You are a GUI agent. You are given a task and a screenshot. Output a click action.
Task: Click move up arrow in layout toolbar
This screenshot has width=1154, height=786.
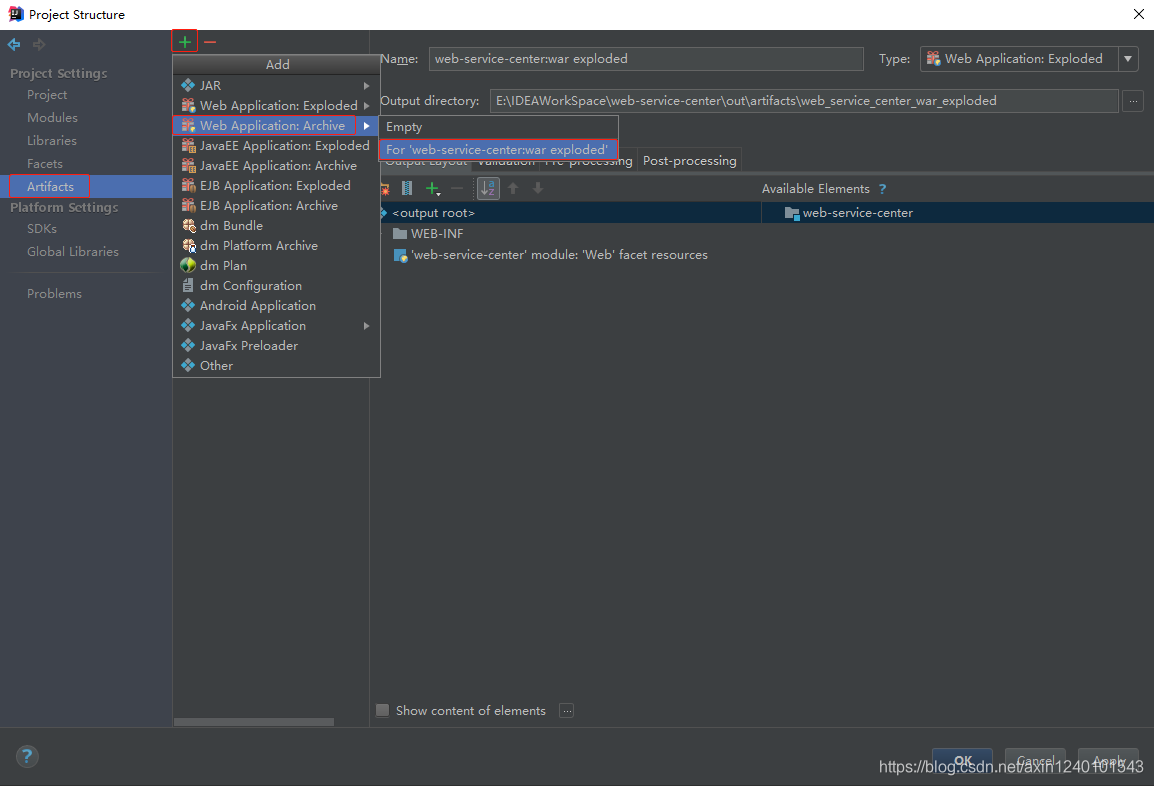(513, 189)
